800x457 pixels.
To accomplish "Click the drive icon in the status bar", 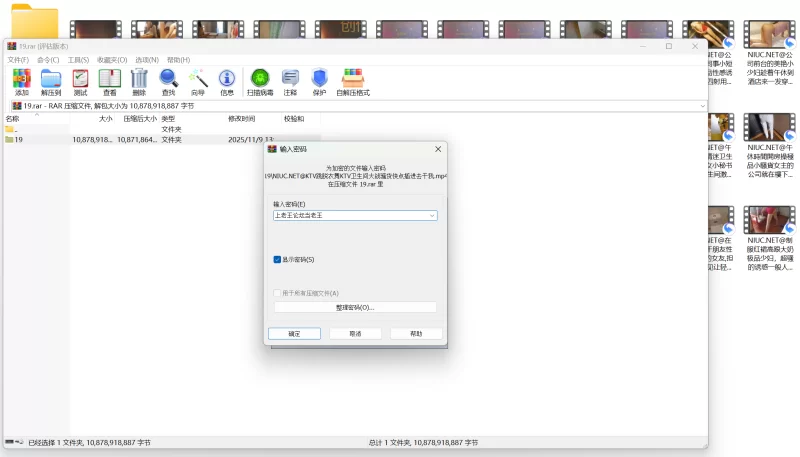I will 10,442.
